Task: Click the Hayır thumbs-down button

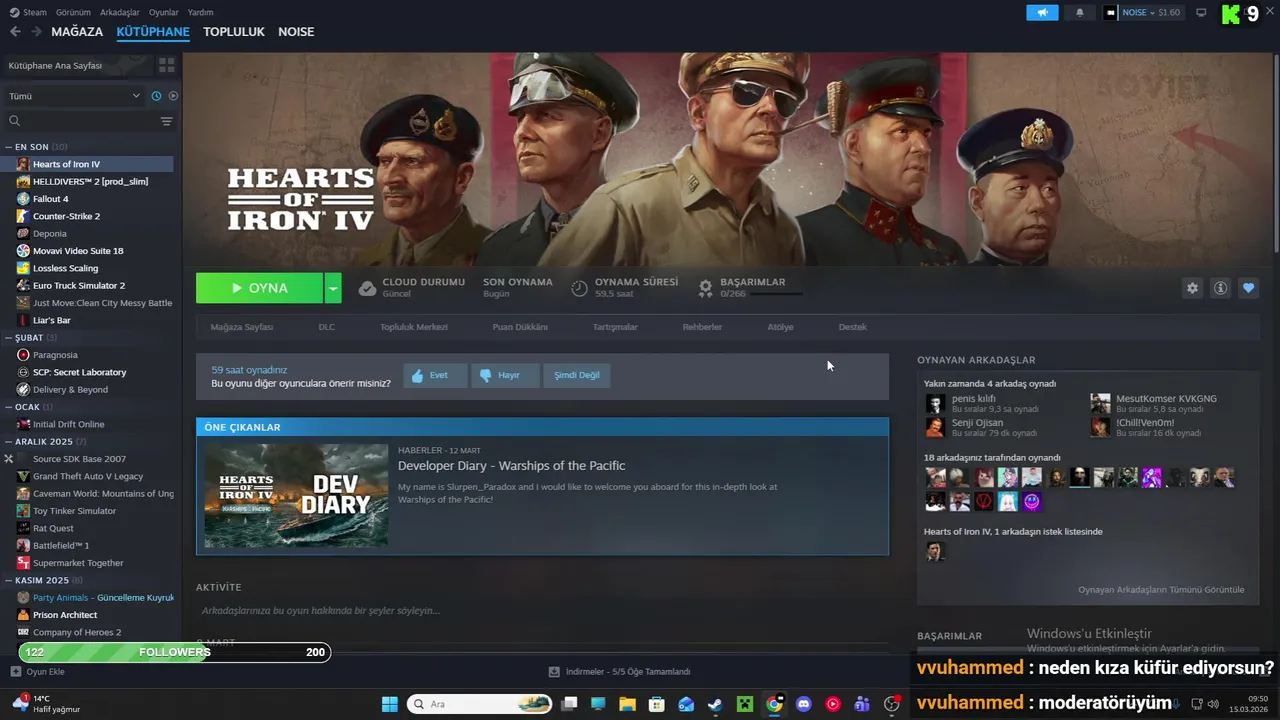Action: (x=505, y=375)
